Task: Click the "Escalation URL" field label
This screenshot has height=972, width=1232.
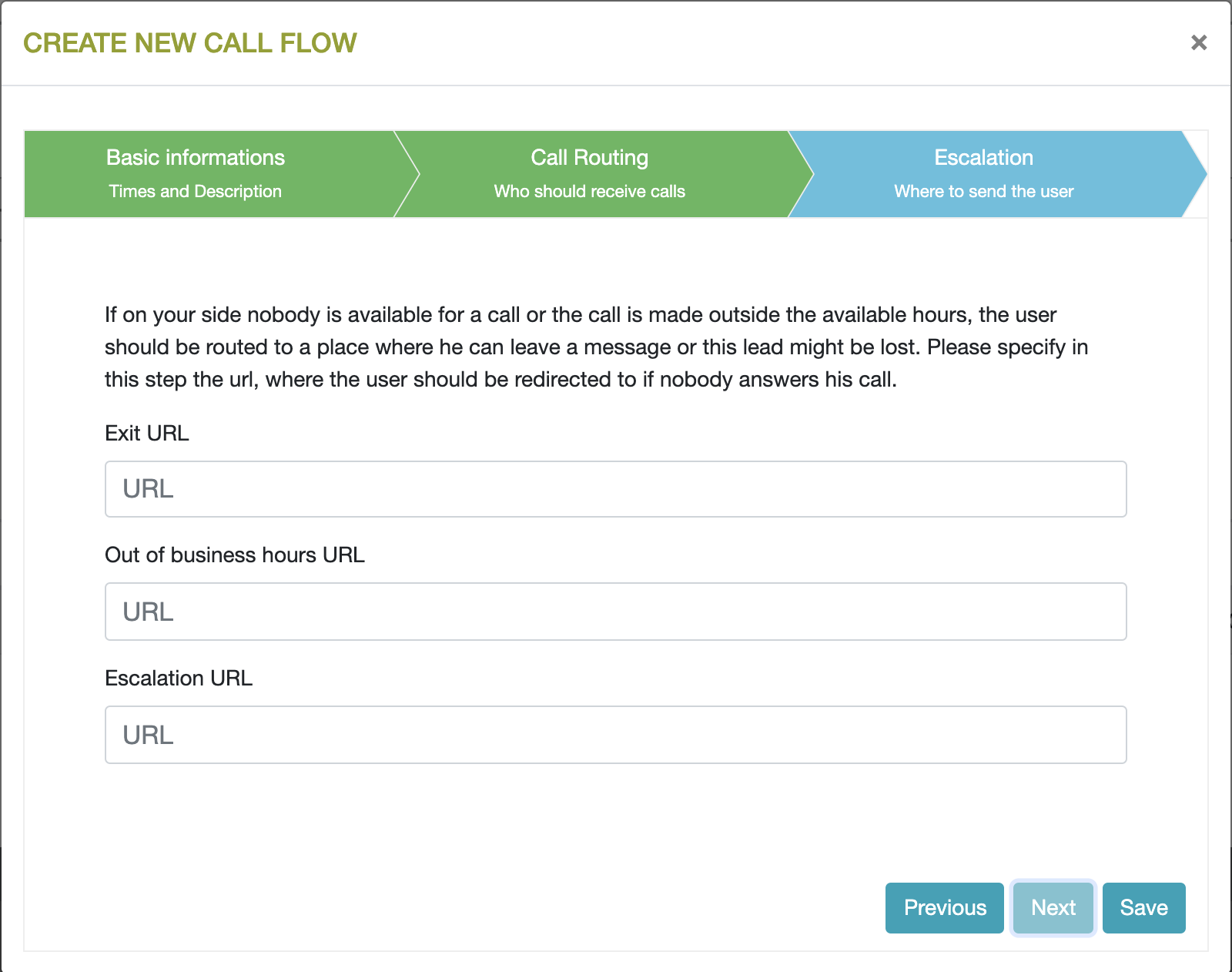Action: (179, 679)
